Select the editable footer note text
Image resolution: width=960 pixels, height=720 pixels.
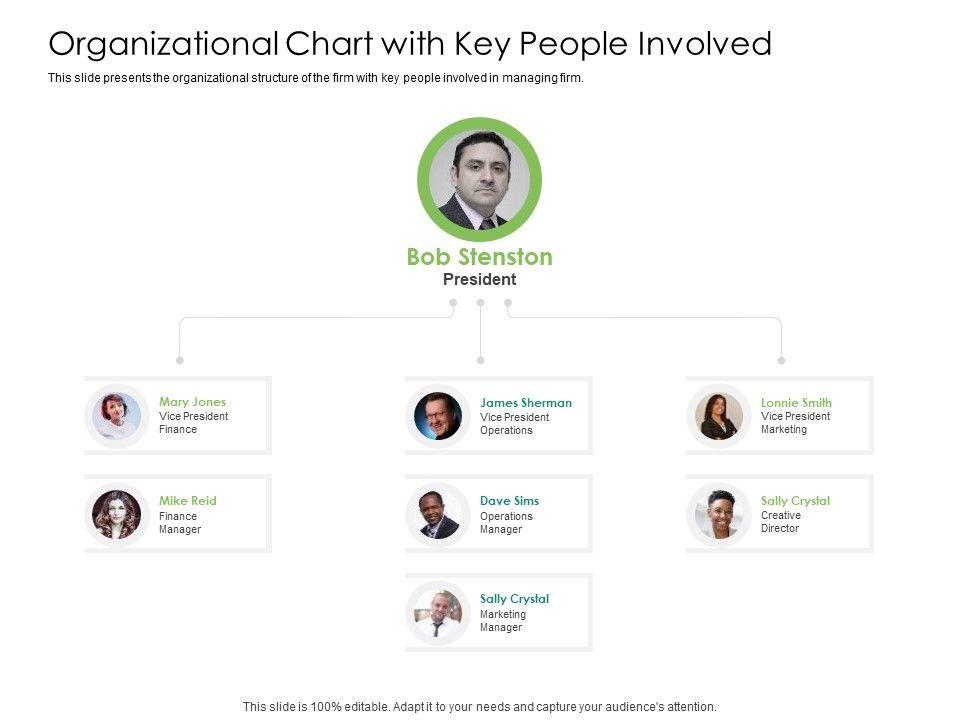pos(480,706)
